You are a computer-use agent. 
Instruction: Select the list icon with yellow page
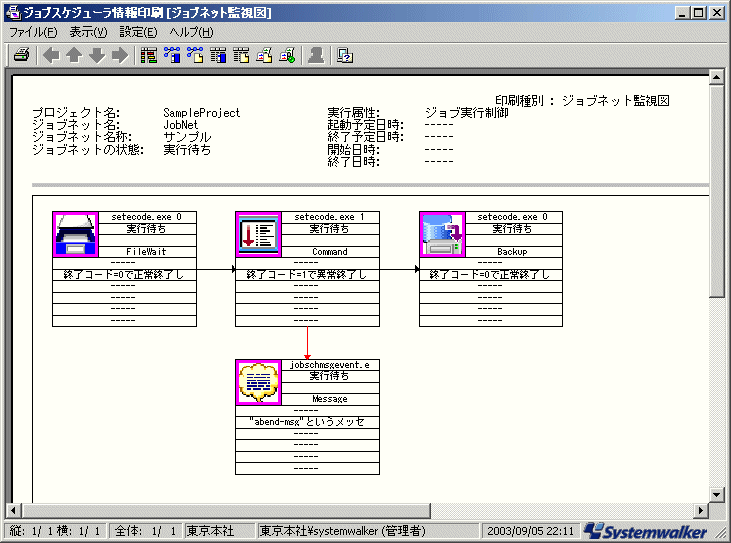[x=241, y=55]
